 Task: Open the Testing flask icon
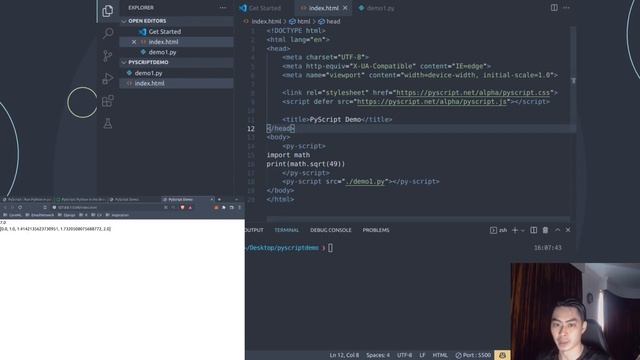(x=108, y=123)
